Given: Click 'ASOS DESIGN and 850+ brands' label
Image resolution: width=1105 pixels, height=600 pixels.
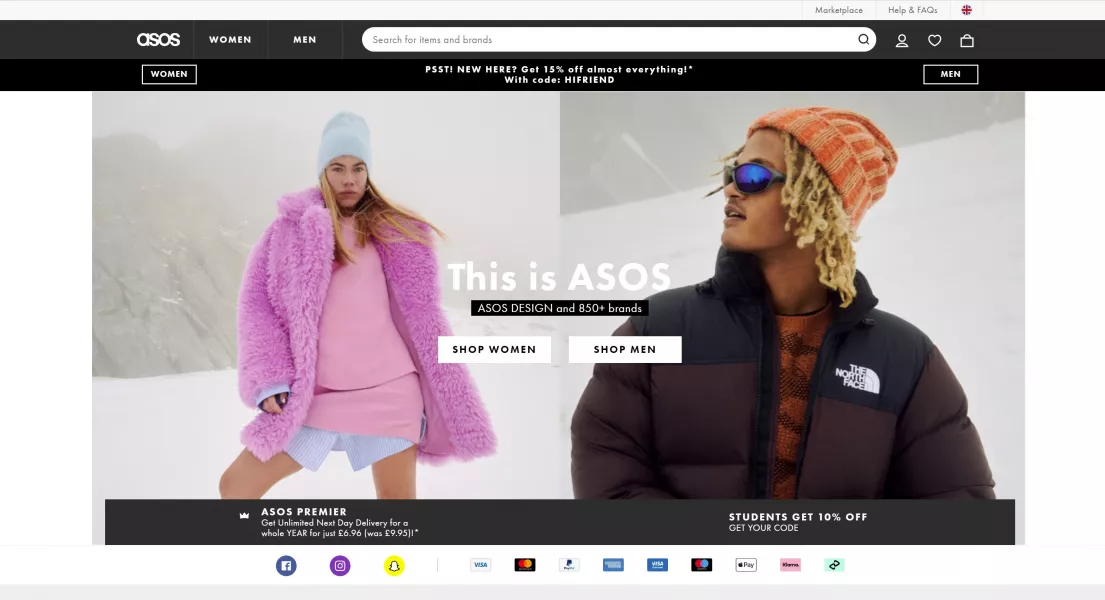Looking at the screenshot, I should tap(560, 308).
